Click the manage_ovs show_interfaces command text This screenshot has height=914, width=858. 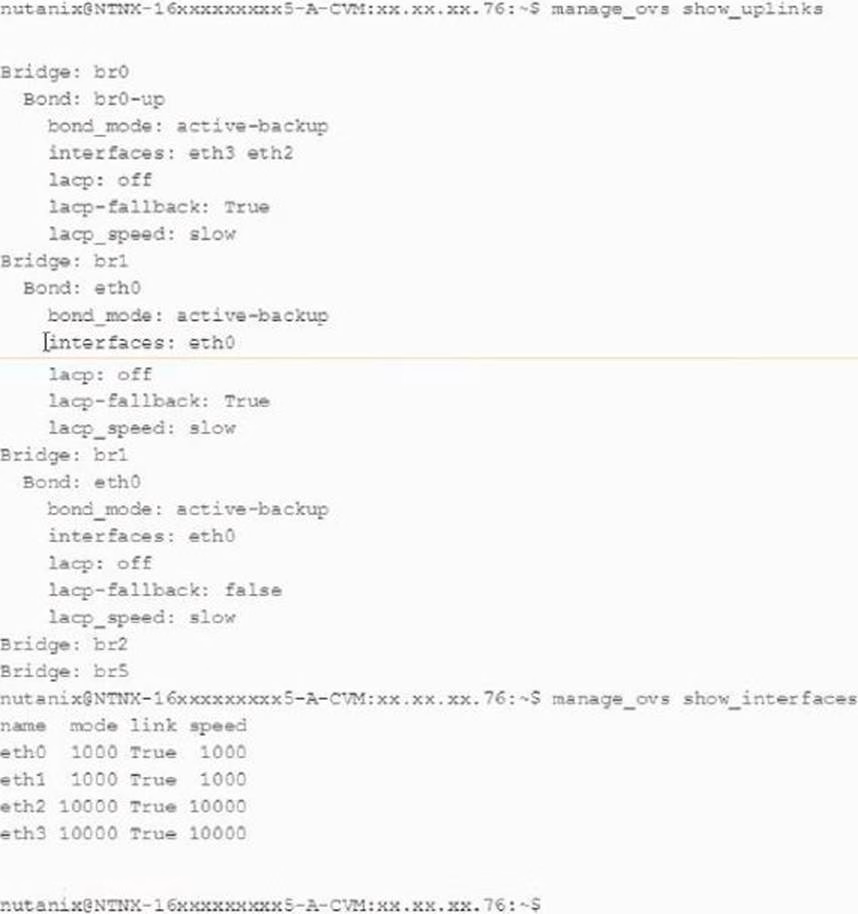point(704,698)
